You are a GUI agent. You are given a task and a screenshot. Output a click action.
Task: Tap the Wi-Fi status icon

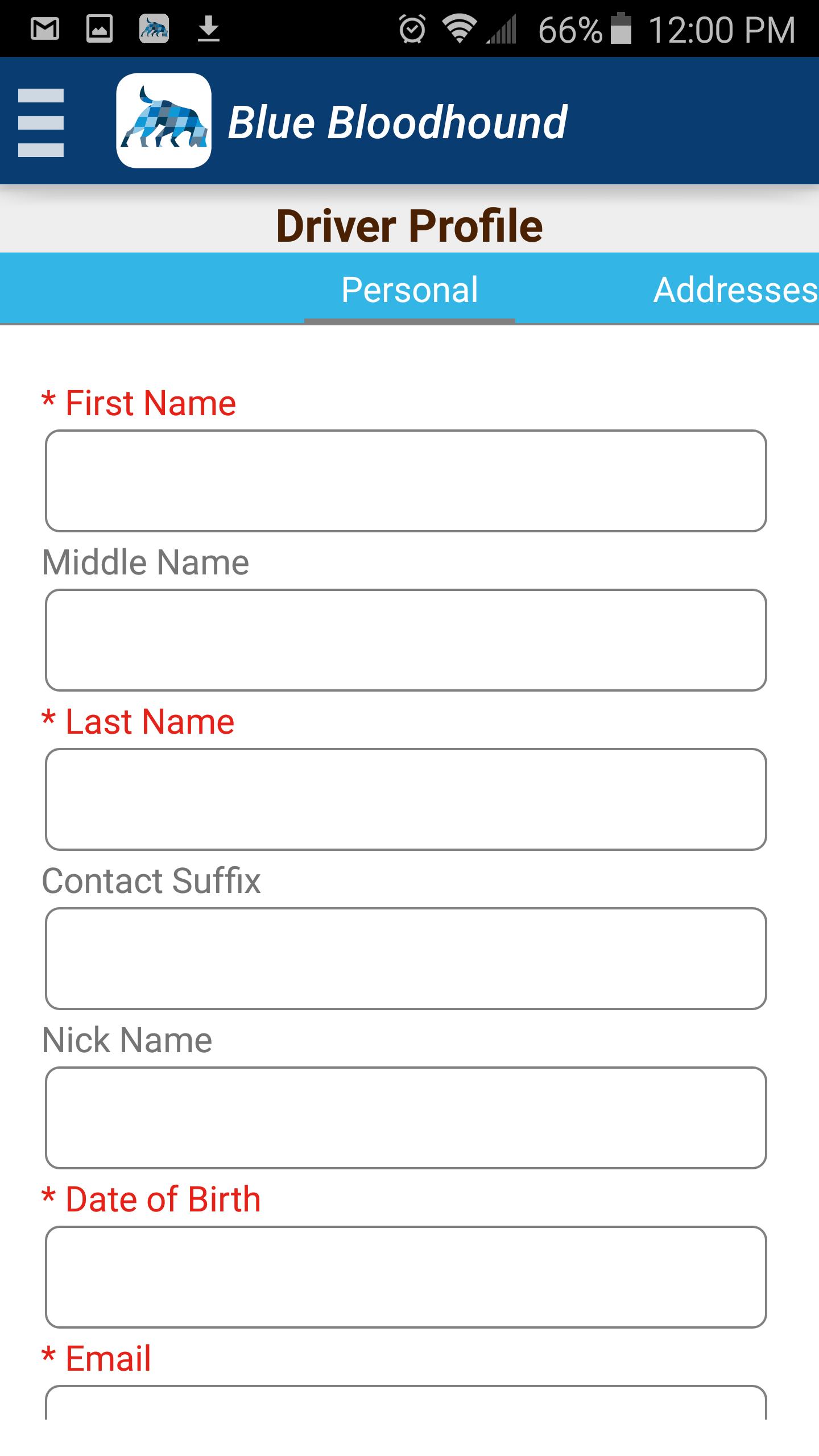[460, 28]
